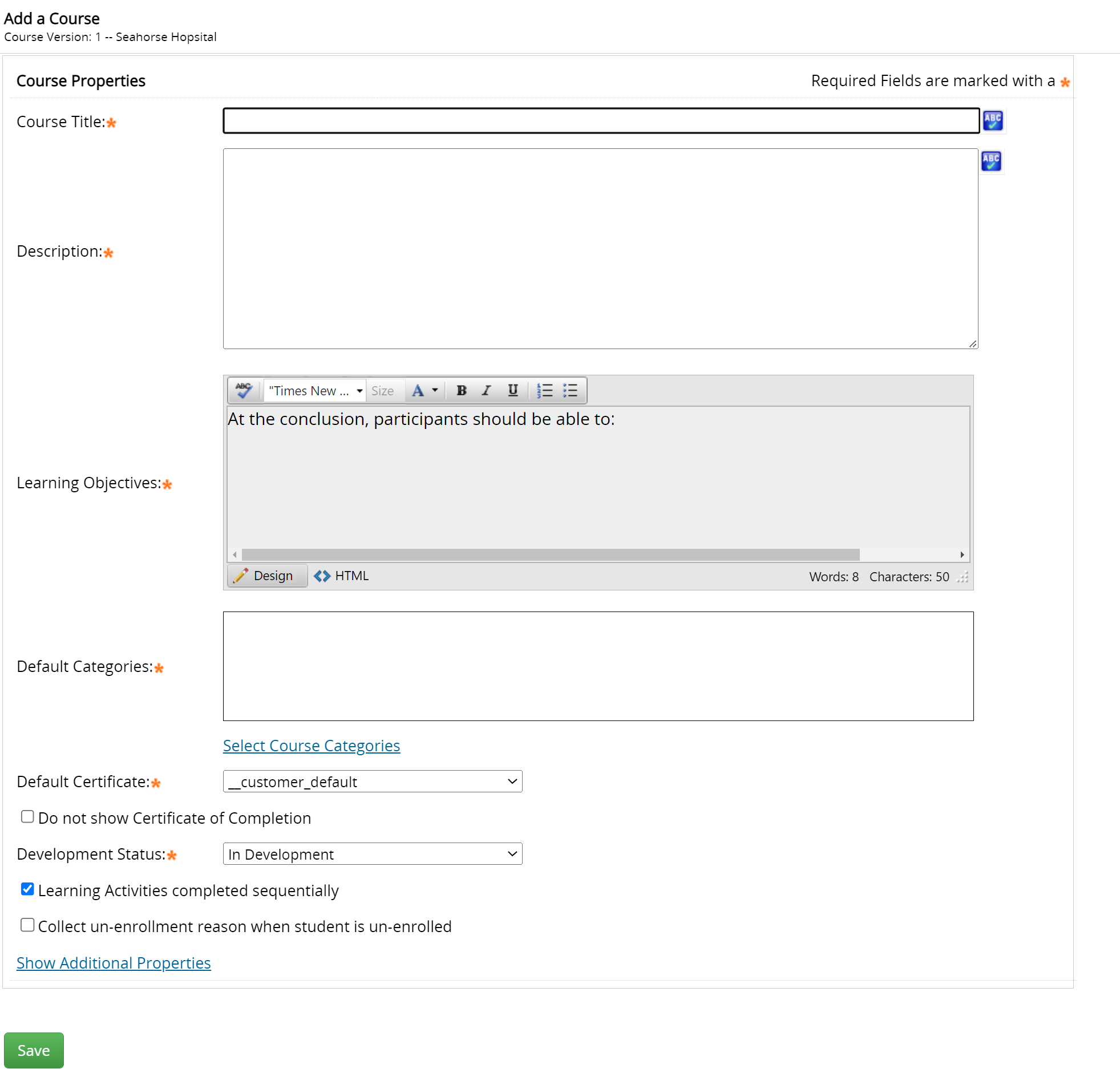Insert a bulleted list in the editor
The height and width of the screenshot is (1069, 1120).
(x=570, y=390)
